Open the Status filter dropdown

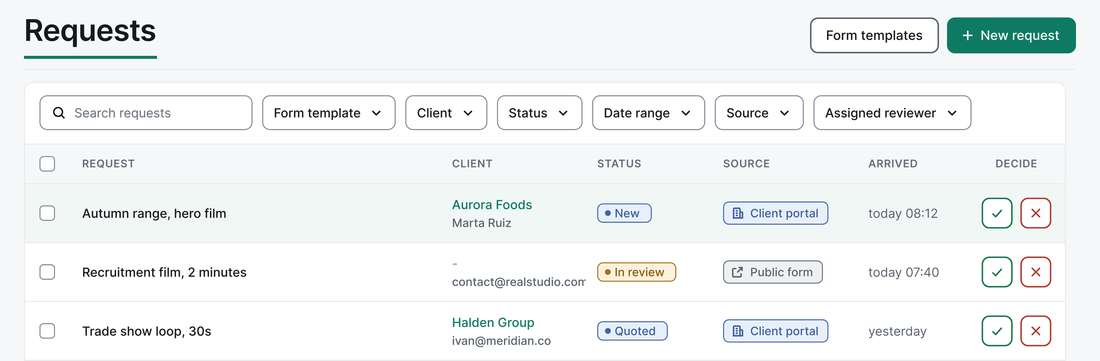click(x=539, y=113)
